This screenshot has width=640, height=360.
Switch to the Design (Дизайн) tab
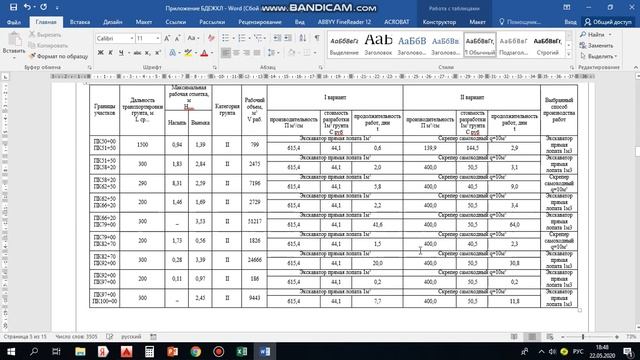[113, 22]
